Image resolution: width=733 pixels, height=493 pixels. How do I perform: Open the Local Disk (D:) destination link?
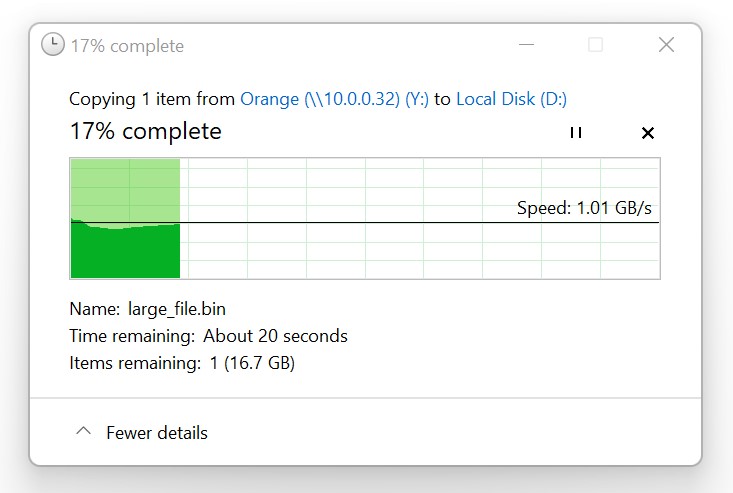(511, 99)
